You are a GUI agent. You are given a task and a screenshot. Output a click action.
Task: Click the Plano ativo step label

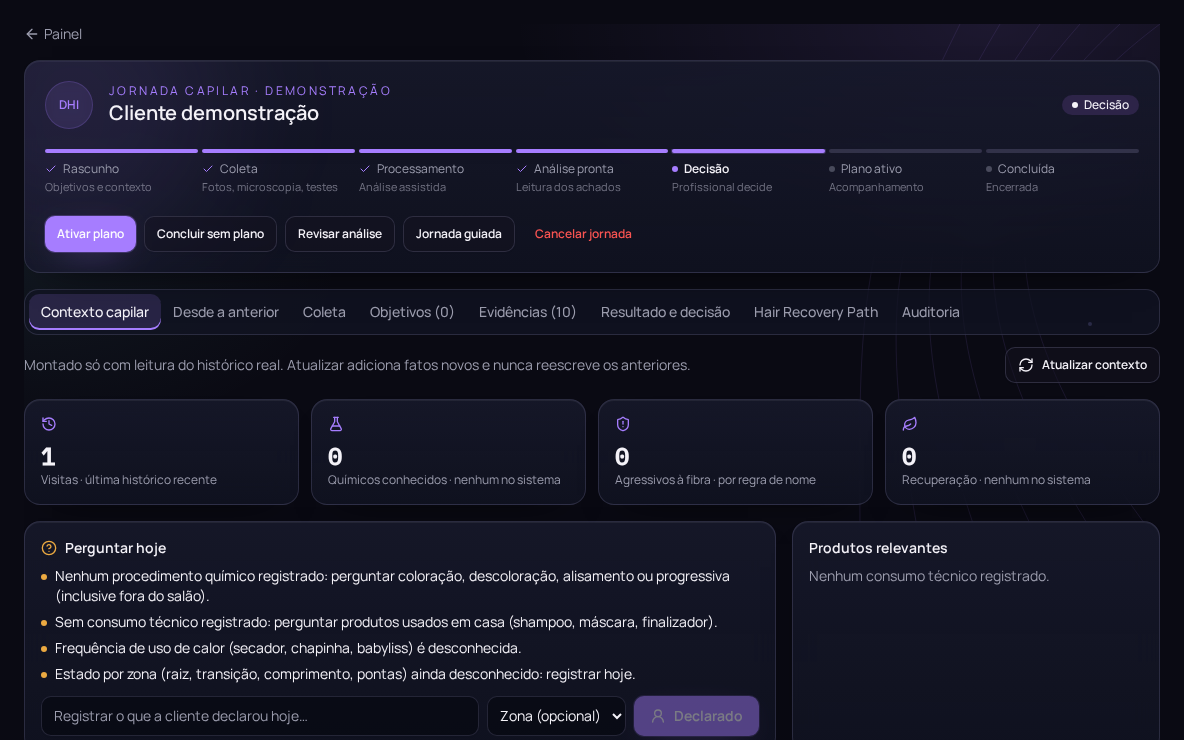[871, 168]
